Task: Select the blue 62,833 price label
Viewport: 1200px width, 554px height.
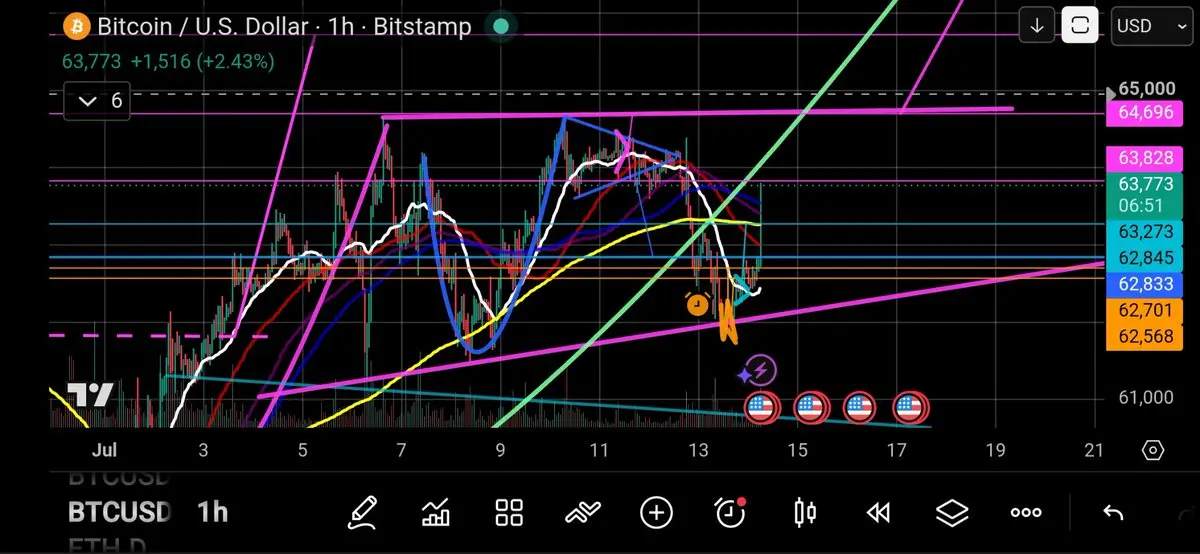Action: (1144, 284)
